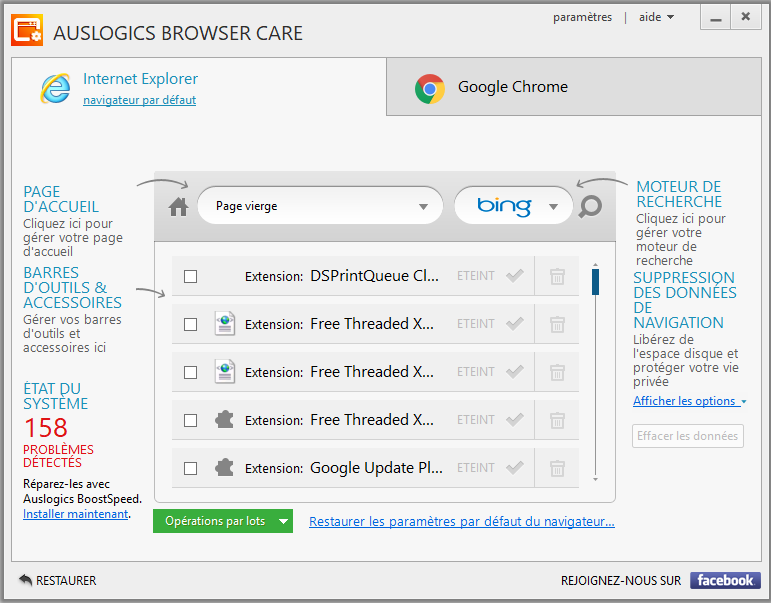Click the Effacer les données button
The image size is (771, 603).
click(x=687, y=436)
